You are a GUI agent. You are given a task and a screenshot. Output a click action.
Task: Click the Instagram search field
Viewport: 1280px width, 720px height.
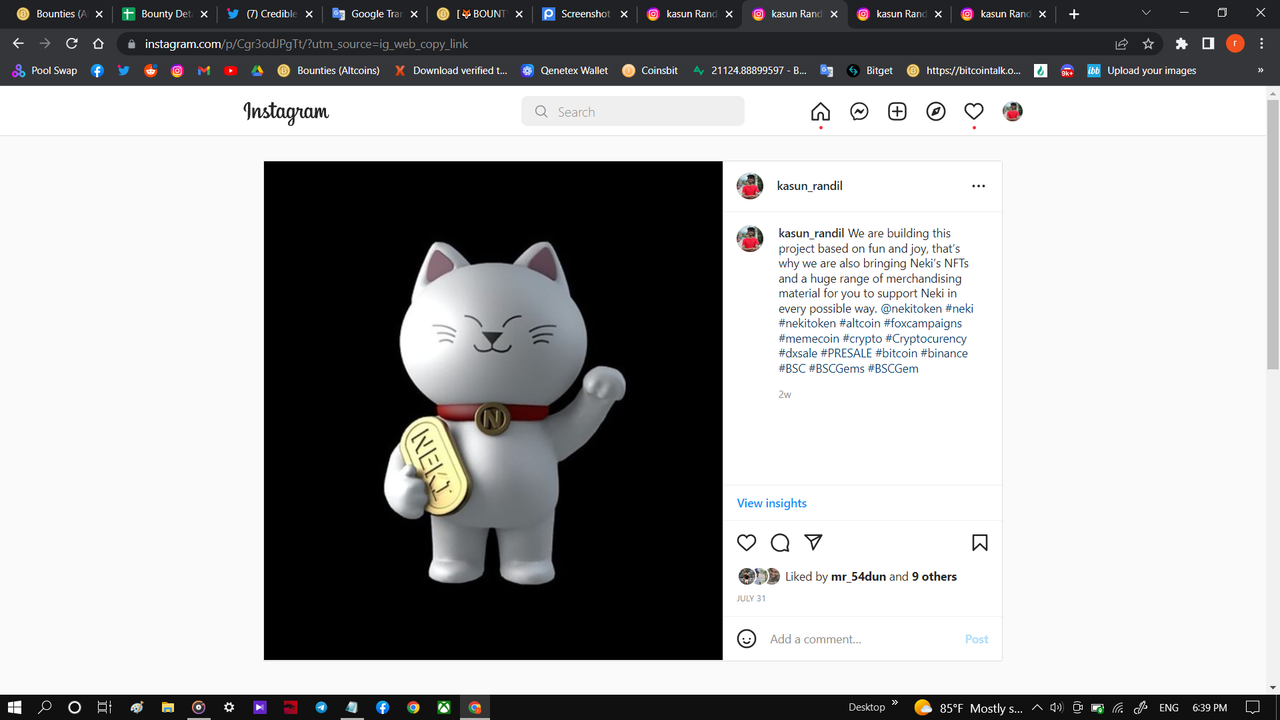coord(633,111)
